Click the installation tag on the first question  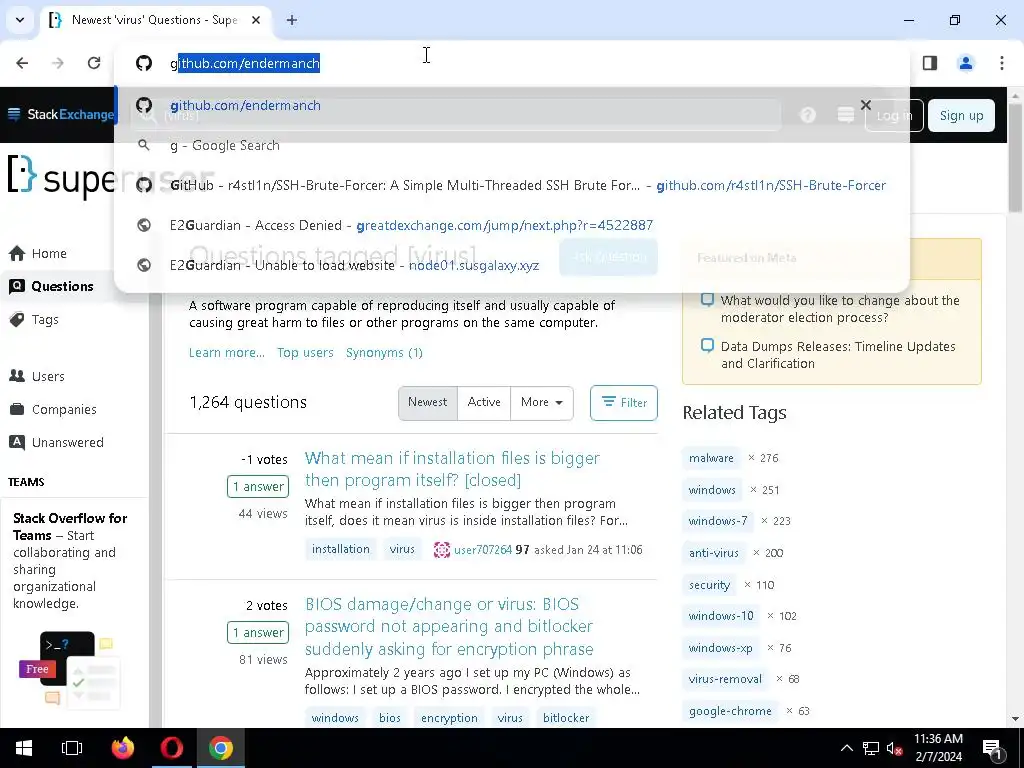(x=340, y=549)
